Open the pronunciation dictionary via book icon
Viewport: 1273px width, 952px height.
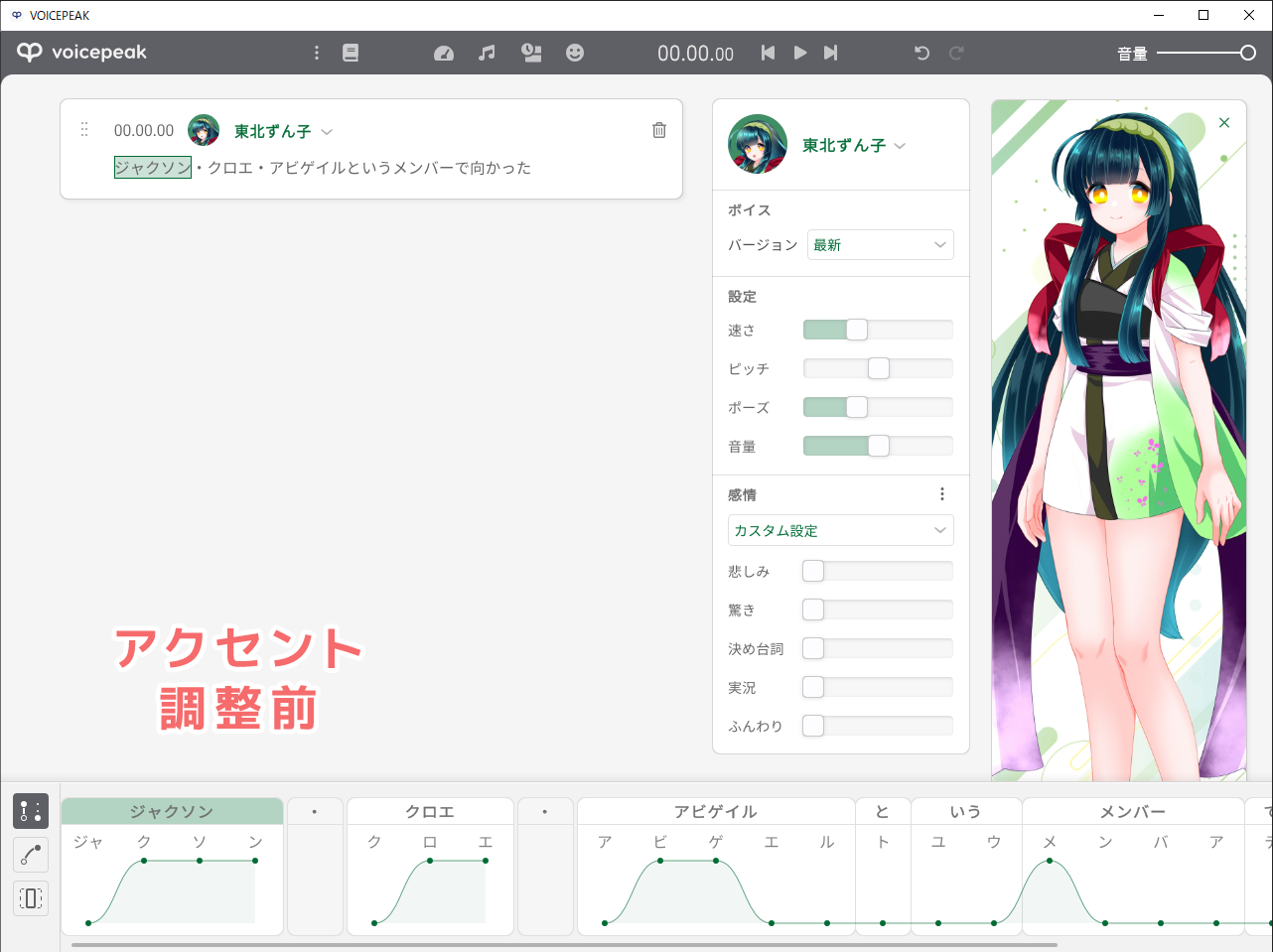point(351,53)
